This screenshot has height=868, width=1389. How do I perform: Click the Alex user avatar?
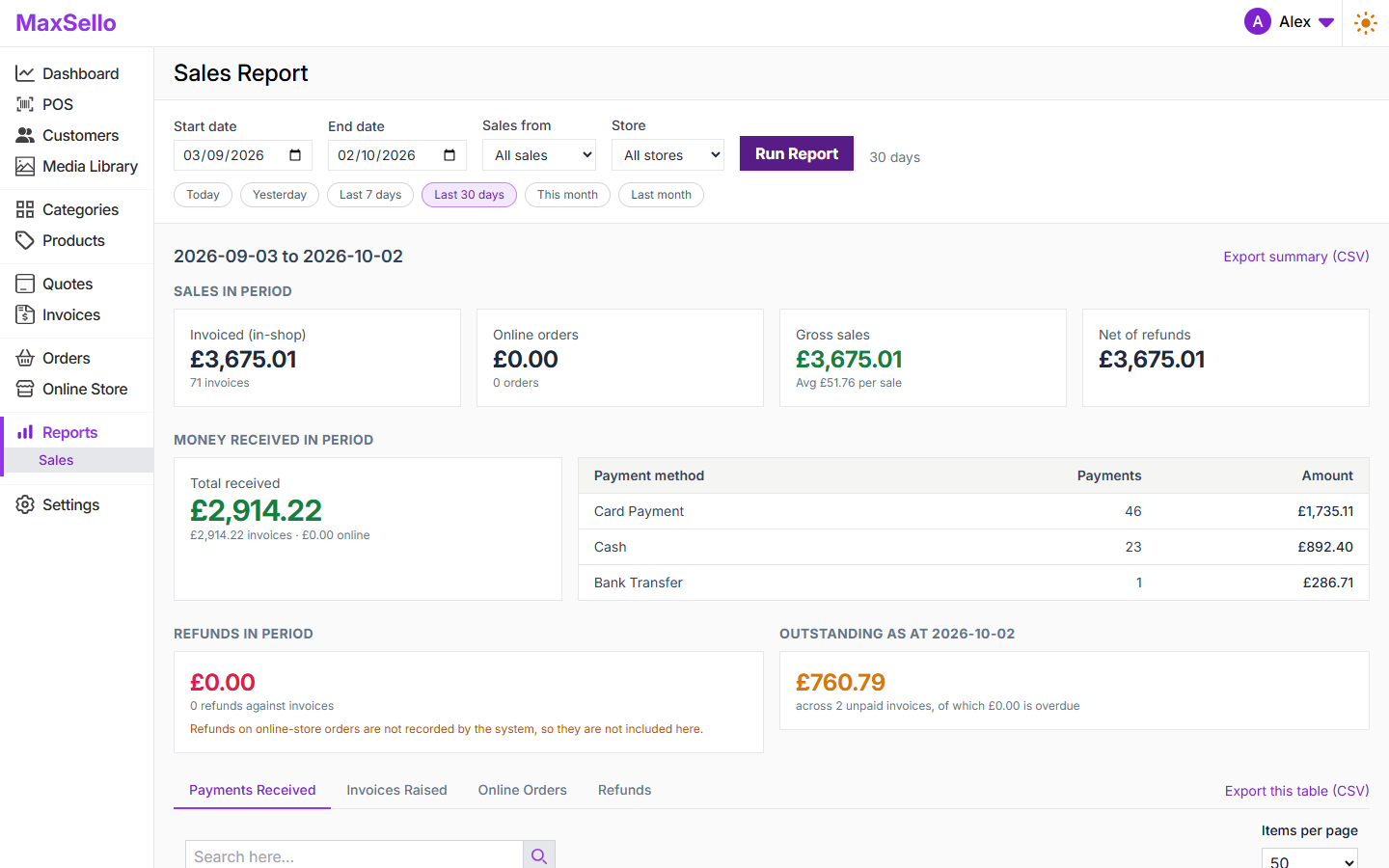(1258, 21)
